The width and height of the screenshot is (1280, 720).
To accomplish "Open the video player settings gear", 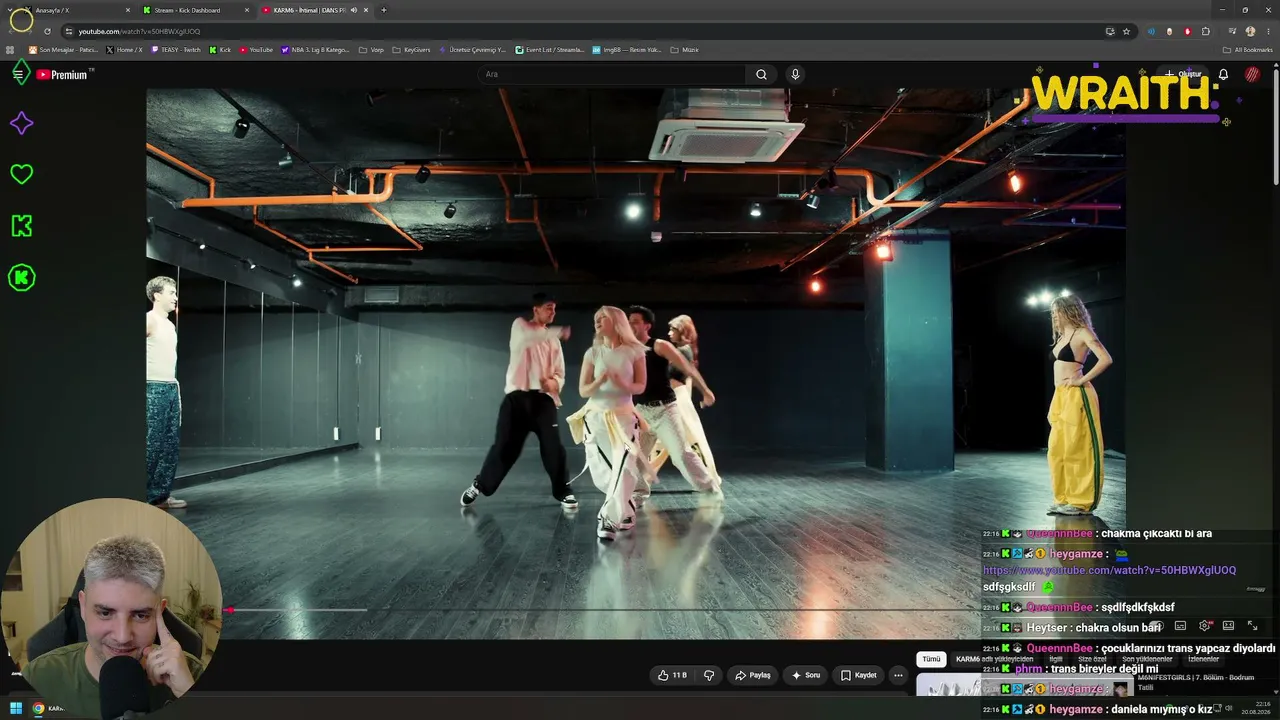I will click(x=1205, y=626).
